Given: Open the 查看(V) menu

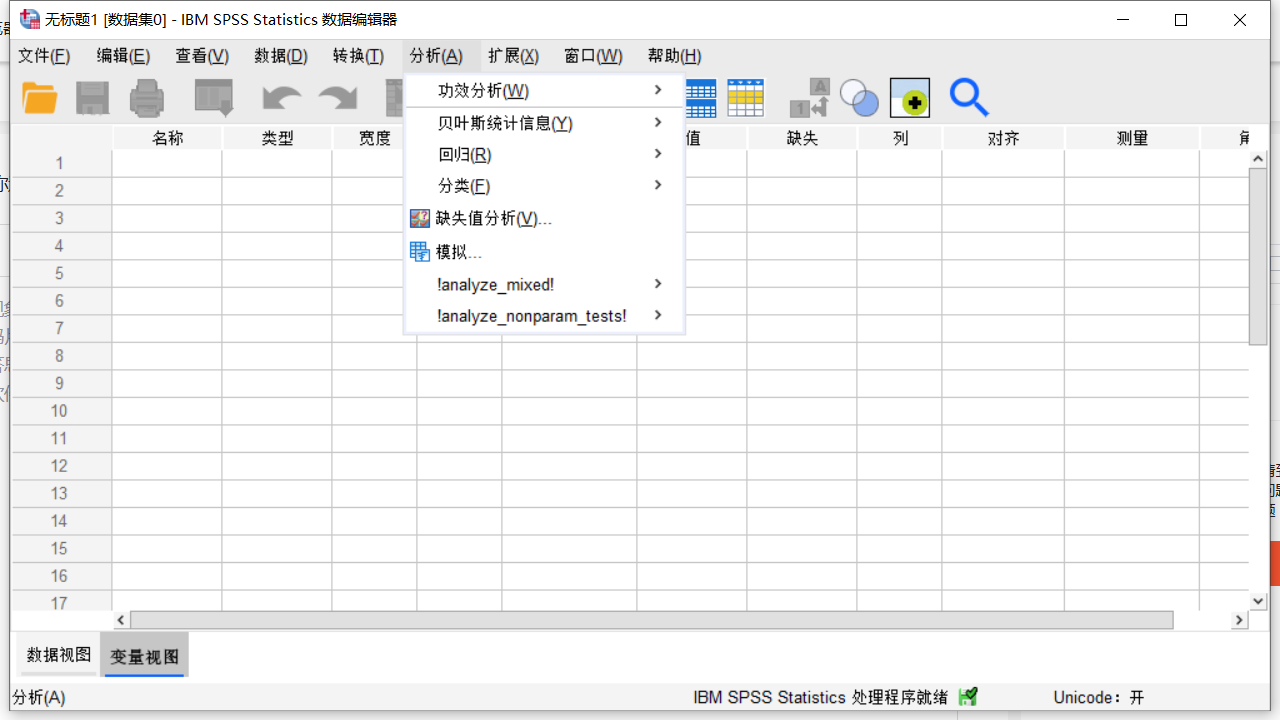Looking at the screenshot, I should click(x=202, y=56).
